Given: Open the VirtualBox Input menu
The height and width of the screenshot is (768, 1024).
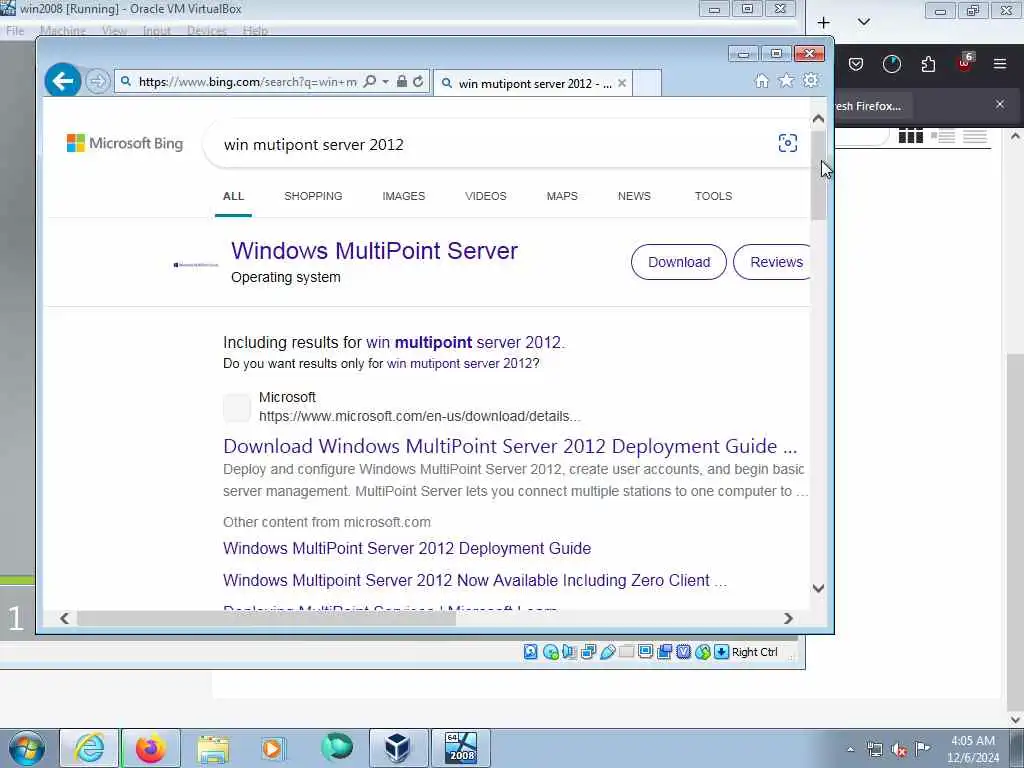Looking at the screenshot, I should pos(157,31).
